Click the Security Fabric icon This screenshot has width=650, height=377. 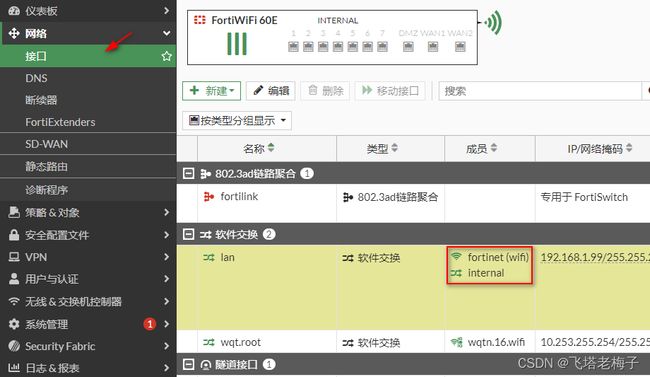14,346
